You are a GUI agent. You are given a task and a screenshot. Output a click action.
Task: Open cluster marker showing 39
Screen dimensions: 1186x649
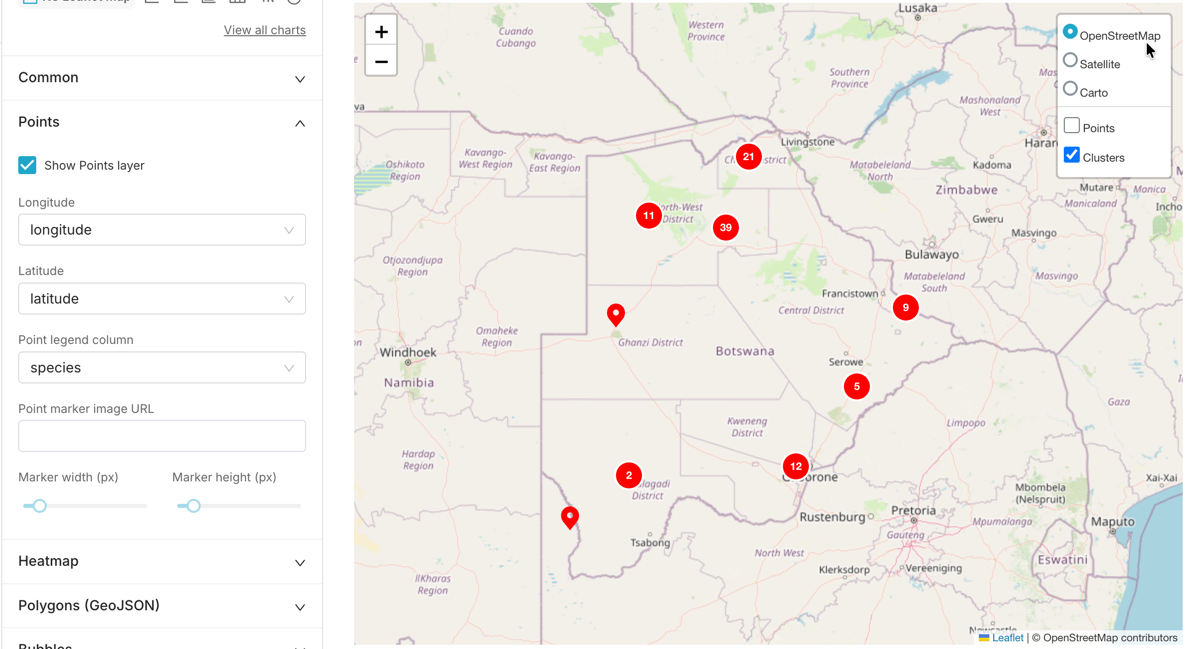725,227
